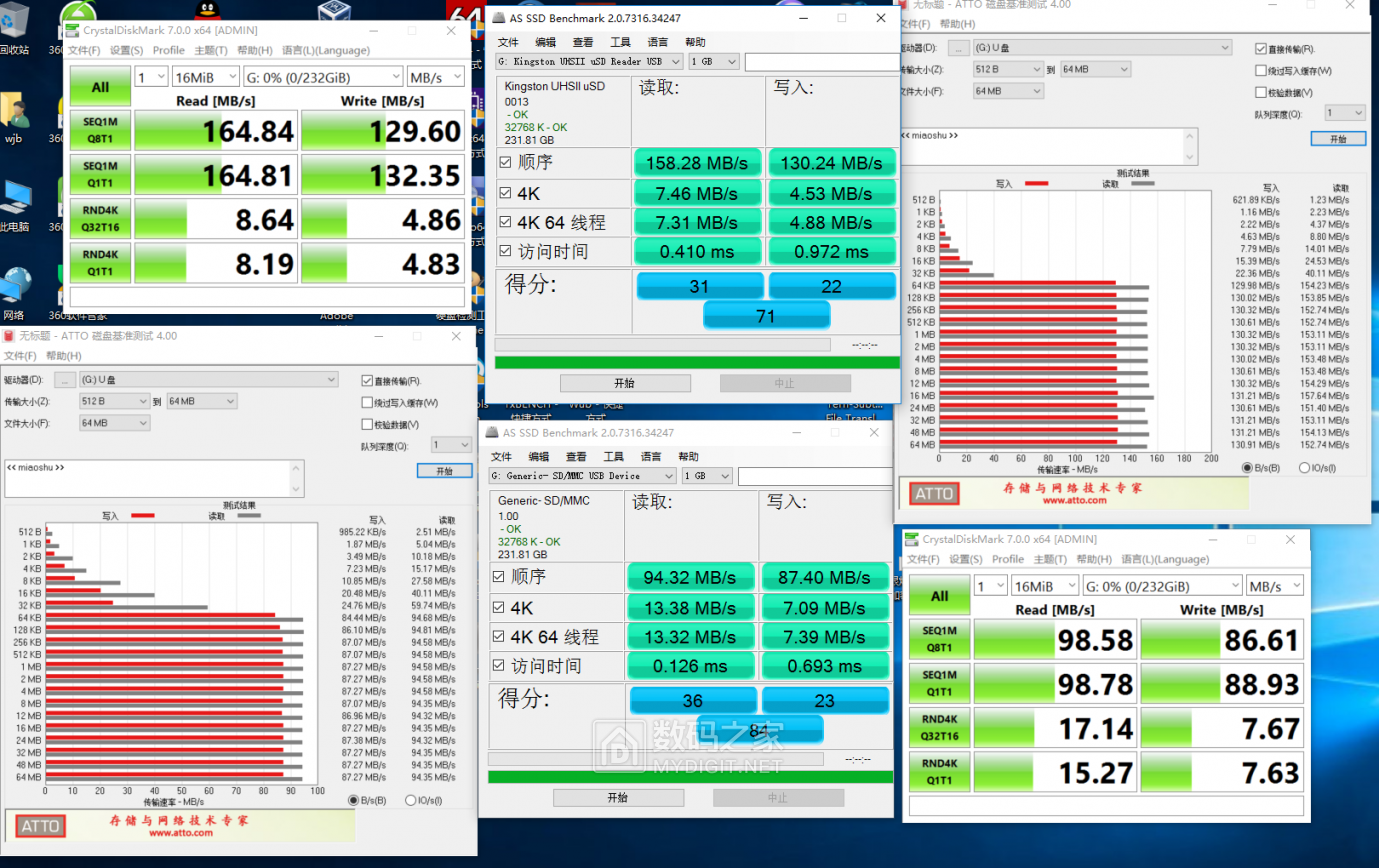Click 开始 in the upper ATTO window
Screen dimensions: 1379x868
[1338, 139]
